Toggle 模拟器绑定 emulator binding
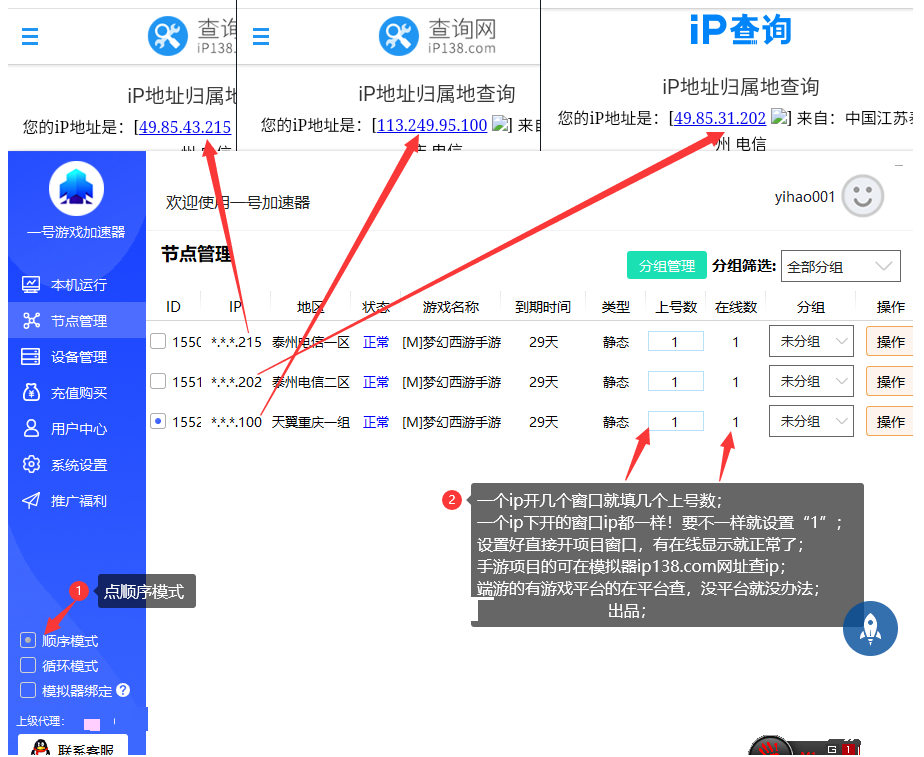 click(x=28, y=690)
